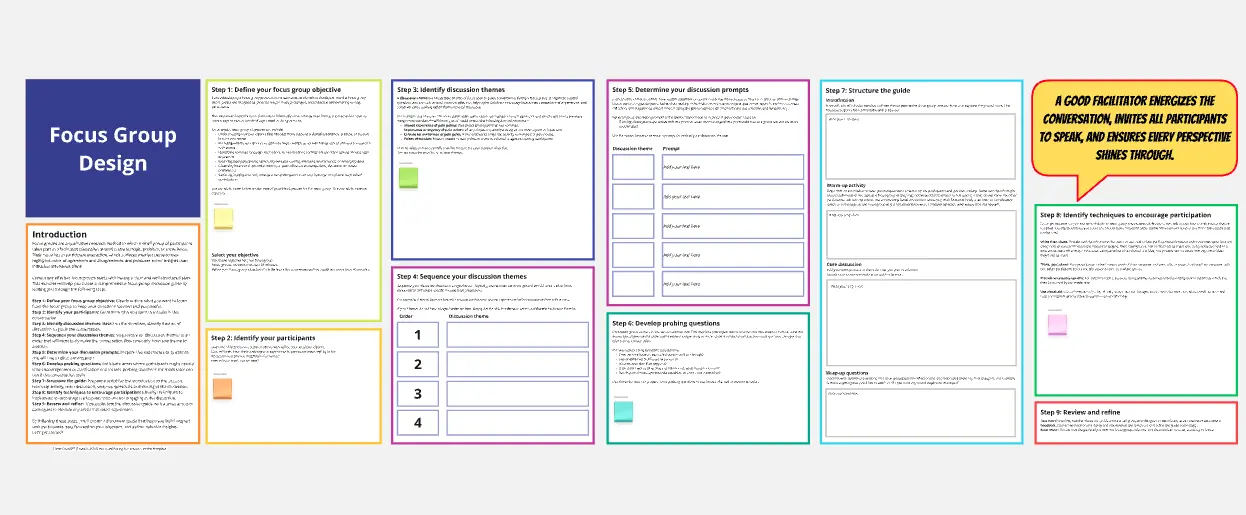Click the green sticky note in Step 3
This screenshot has height=515, width=1246.
409,177
